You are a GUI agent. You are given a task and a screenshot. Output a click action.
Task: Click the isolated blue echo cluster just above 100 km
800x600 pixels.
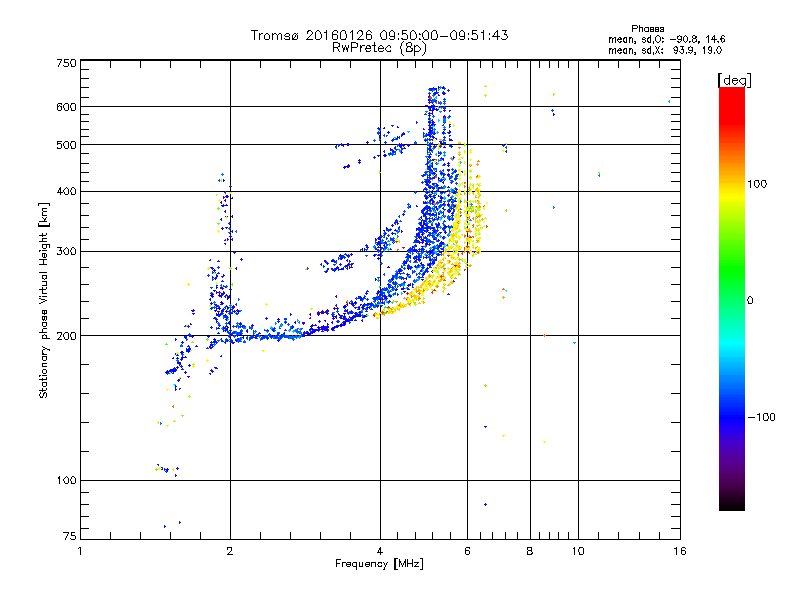(166, 469)
